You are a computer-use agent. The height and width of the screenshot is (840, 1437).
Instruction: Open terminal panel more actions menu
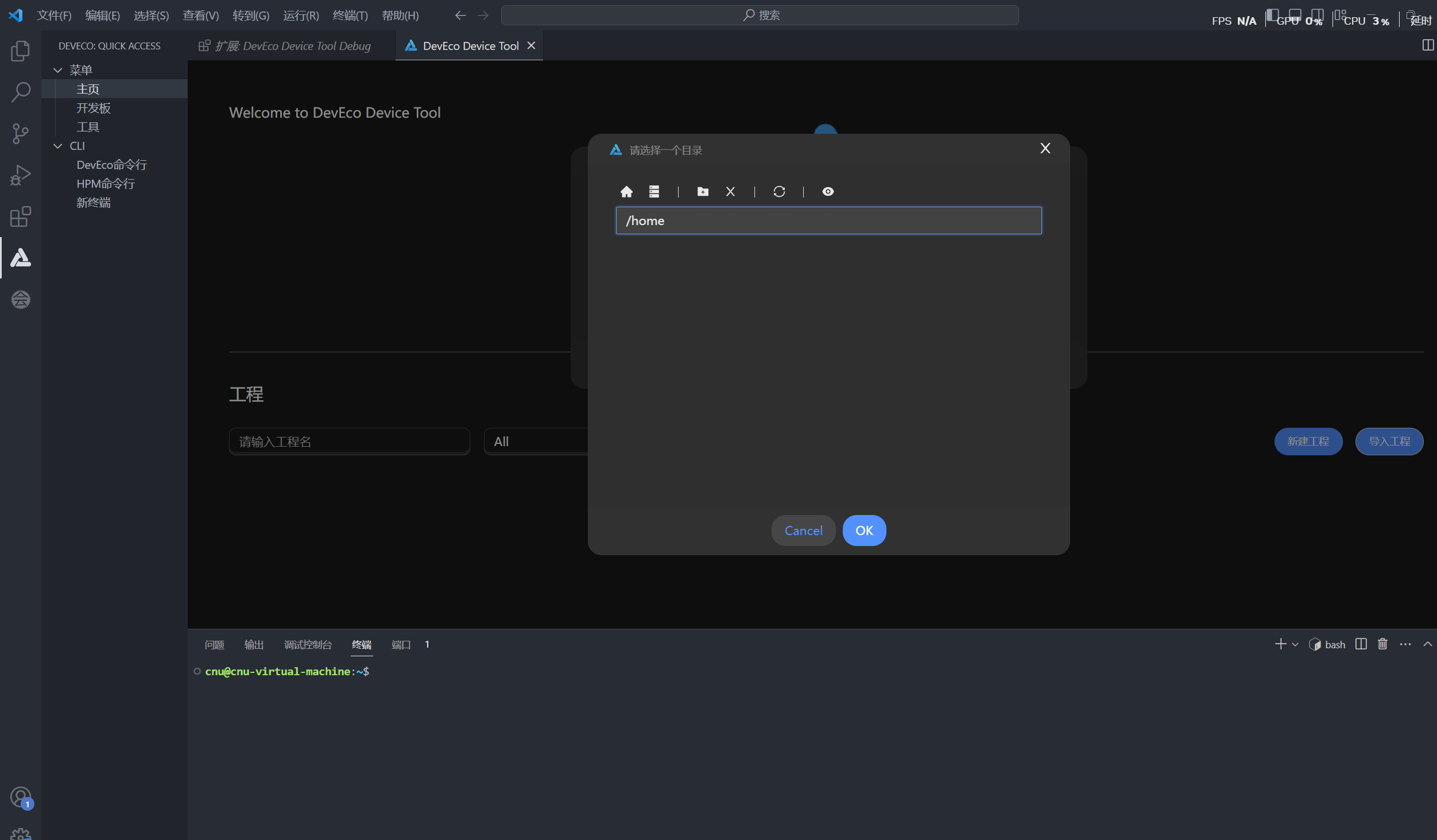[x=1405, y=644]
